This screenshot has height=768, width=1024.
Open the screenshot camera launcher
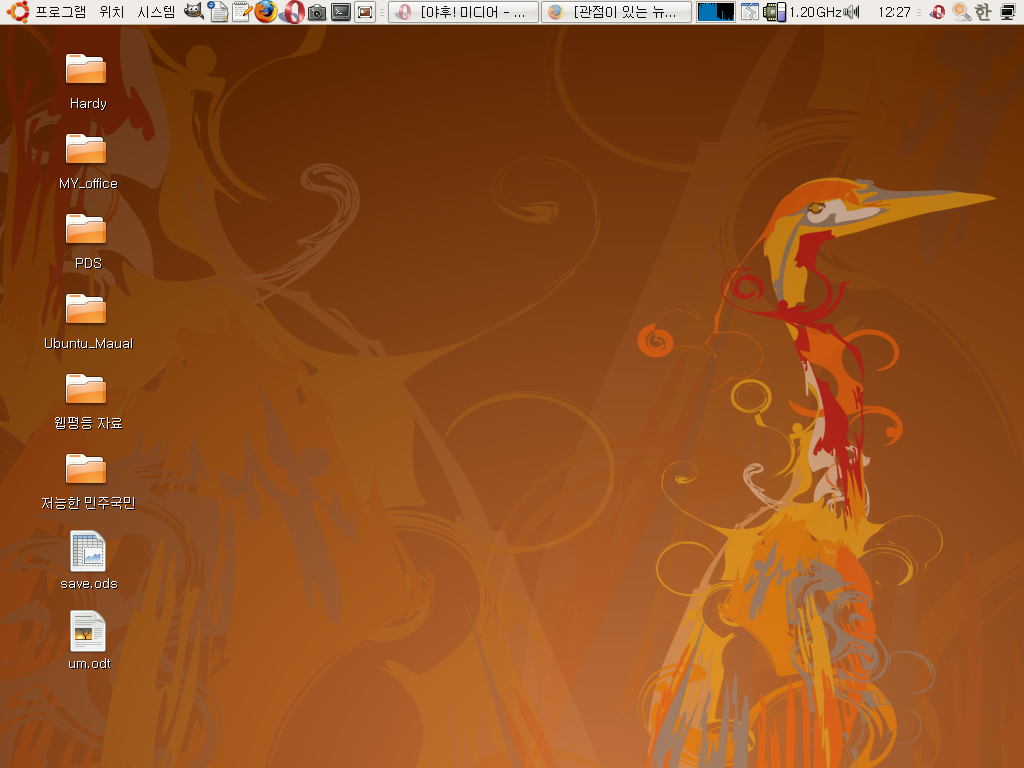click(317, 12)
